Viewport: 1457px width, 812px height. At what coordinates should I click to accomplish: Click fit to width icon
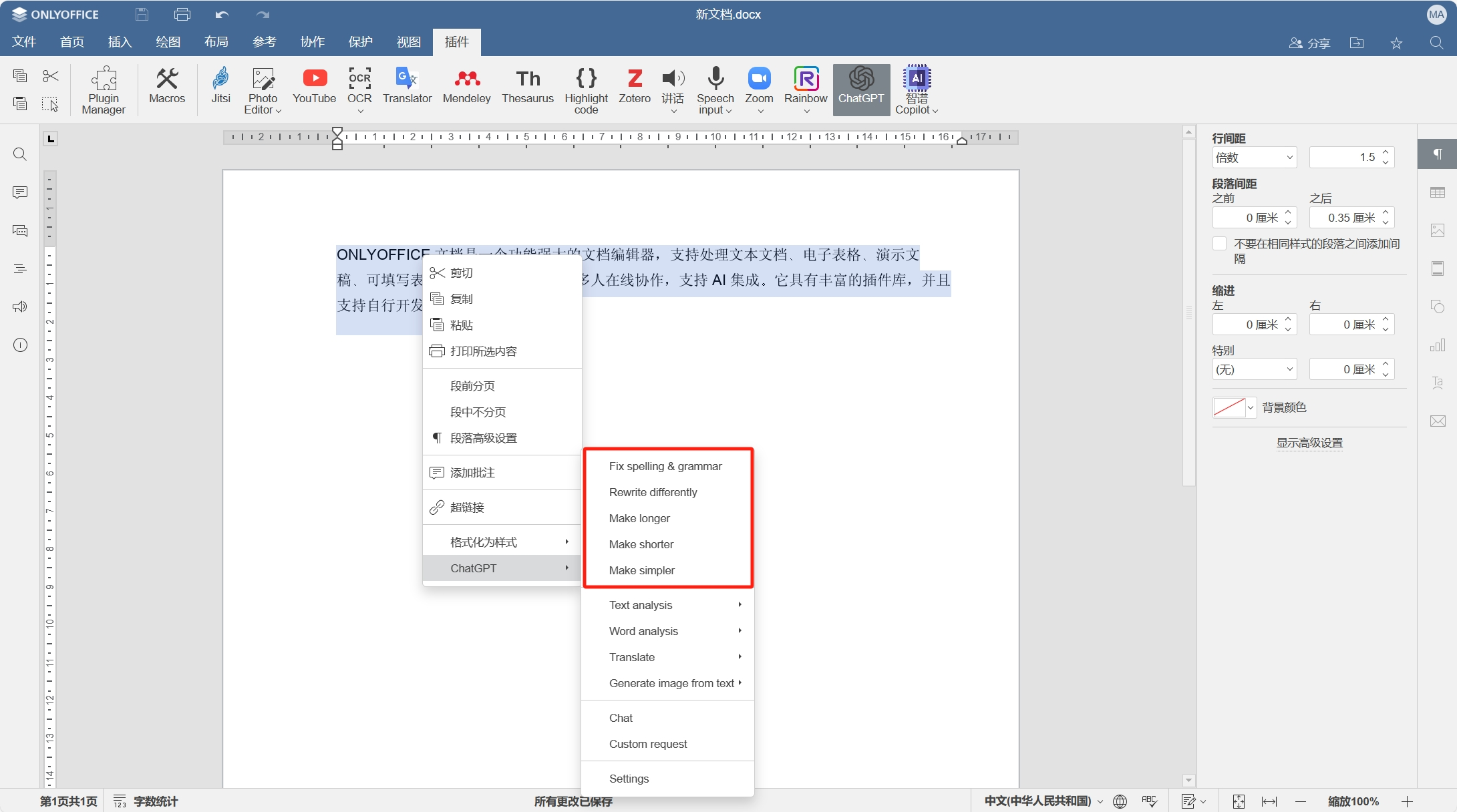(x=1269, y=801)
